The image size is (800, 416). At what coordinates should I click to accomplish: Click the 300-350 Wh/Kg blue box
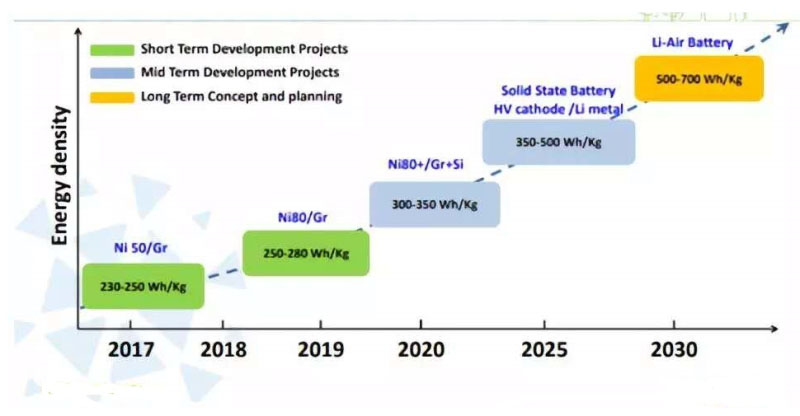pos(434,204)
